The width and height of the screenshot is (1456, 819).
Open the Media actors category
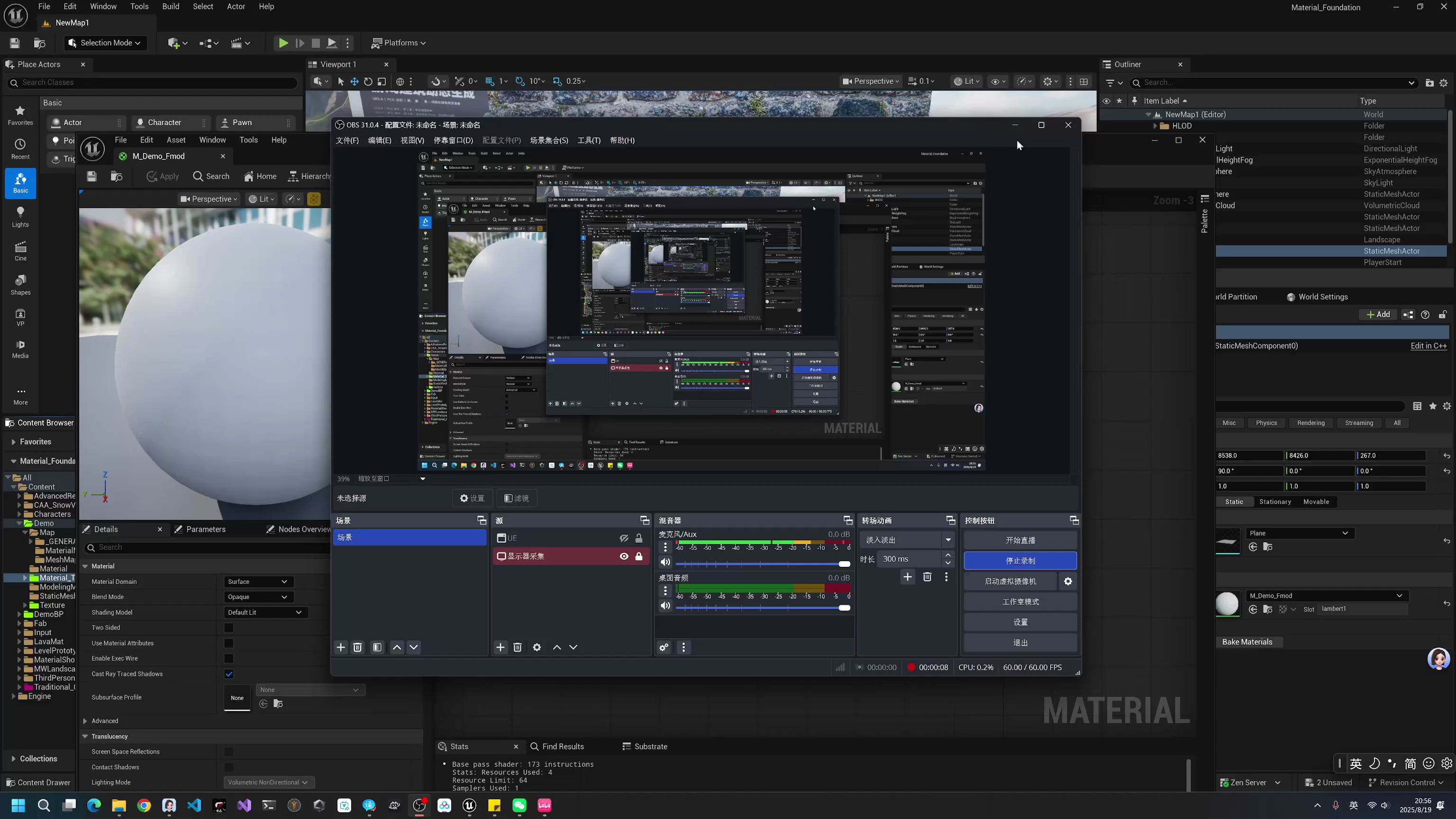[x=20, y=349]
